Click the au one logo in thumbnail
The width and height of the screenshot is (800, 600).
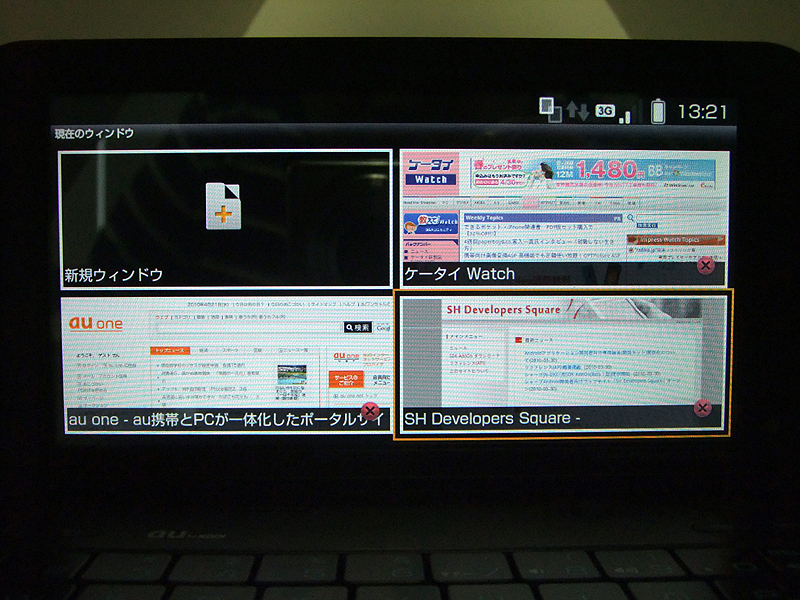tap(96, 323)
